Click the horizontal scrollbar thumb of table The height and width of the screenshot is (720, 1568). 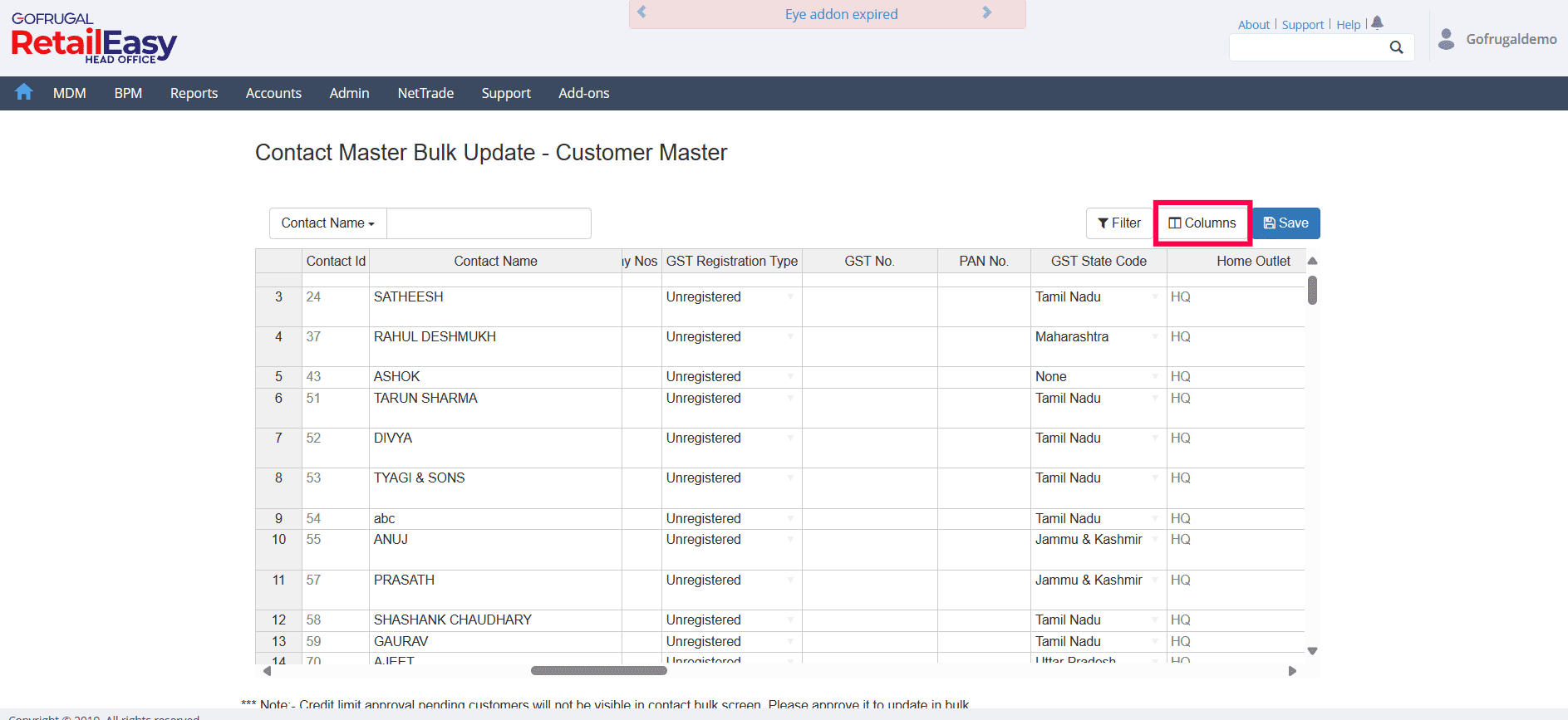click(x=599, y=670)
